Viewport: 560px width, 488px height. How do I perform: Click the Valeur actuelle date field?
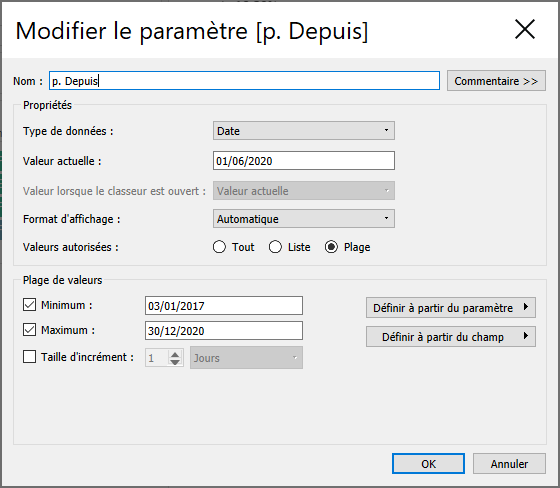coord(304,161)
